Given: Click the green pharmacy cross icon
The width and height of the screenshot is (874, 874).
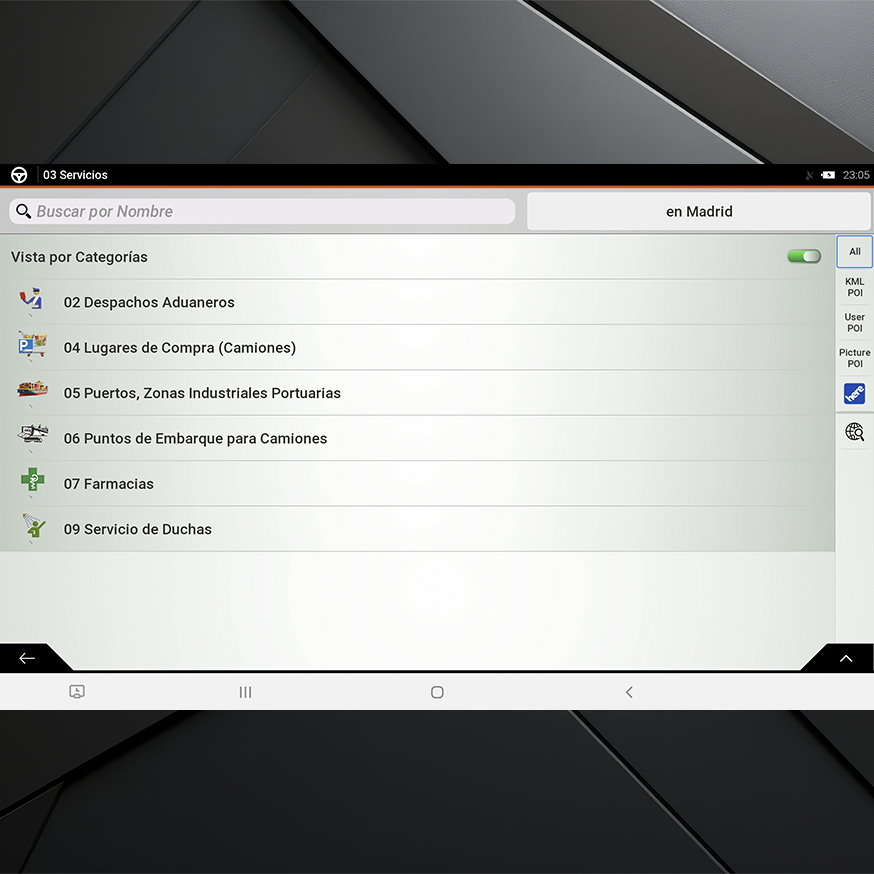Looking at the screenshot, I should 32,482.
